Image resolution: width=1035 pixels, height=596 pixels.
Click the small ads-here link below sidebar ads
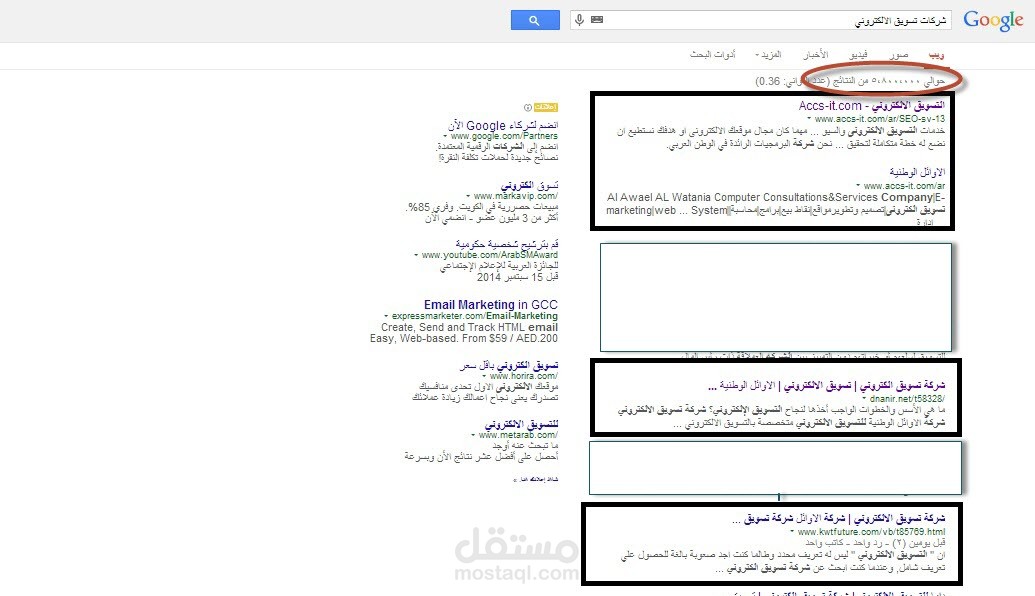pos(536,479)
